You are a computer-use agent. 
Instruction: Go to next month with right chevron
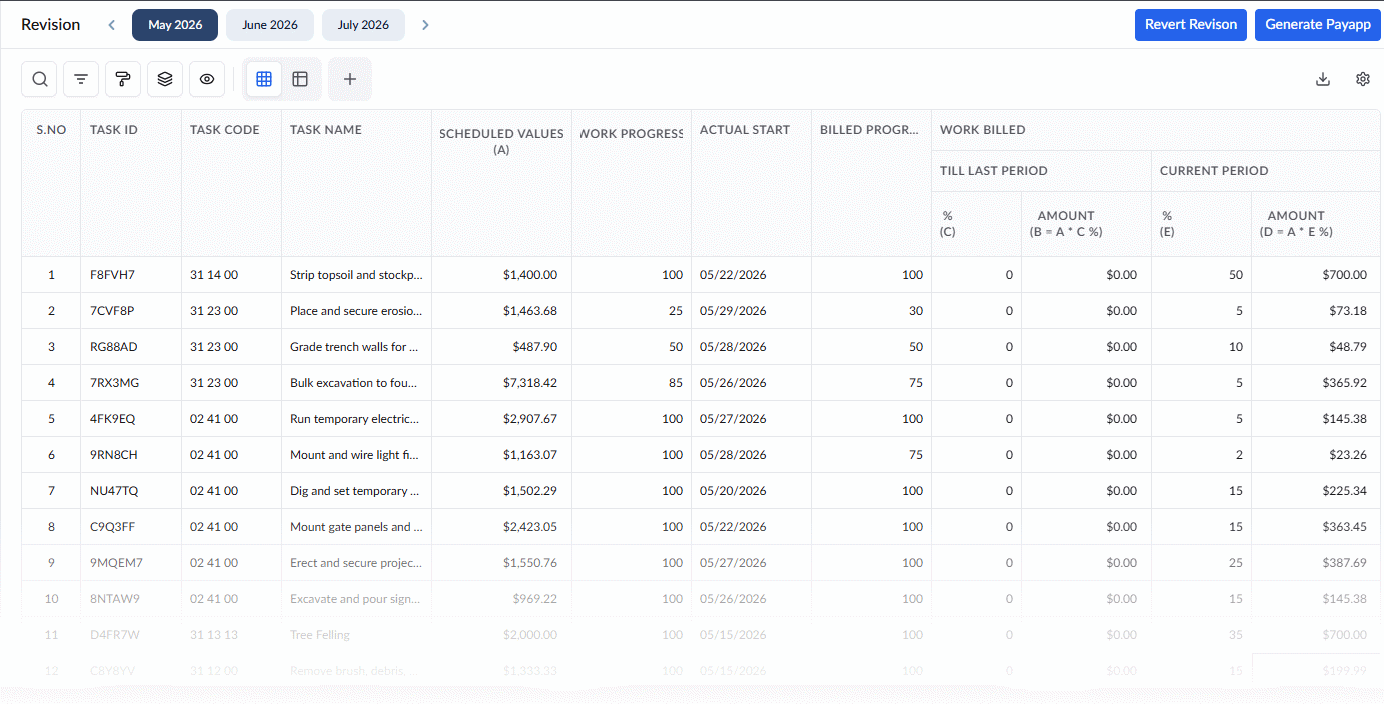[425, 25]
